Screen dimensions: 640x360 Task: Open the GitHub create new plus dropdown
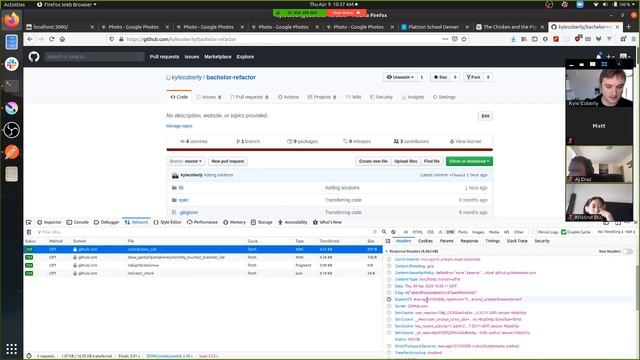pyautogui.click(x=610, y=56)
